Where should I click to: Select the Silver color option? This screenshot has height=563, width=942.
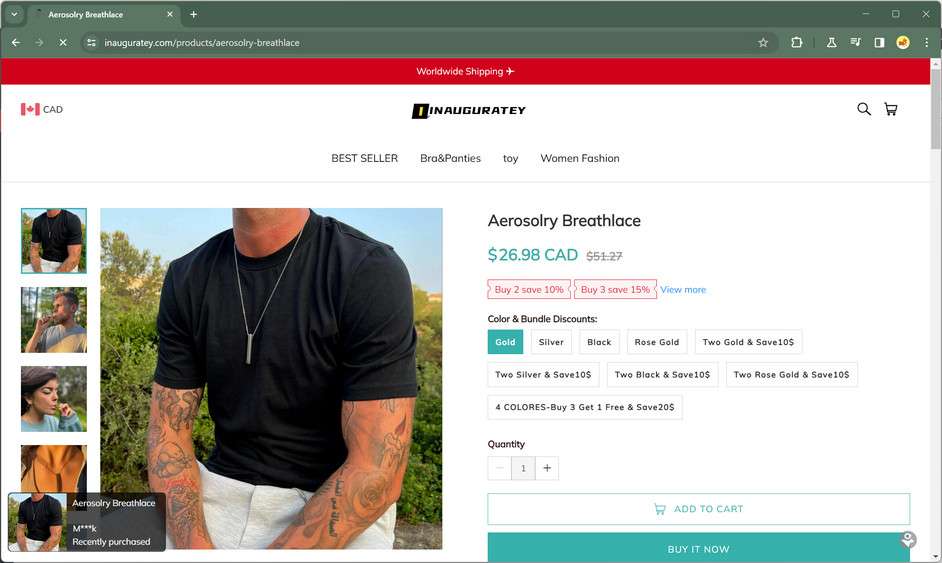click(x=551, y=342)
